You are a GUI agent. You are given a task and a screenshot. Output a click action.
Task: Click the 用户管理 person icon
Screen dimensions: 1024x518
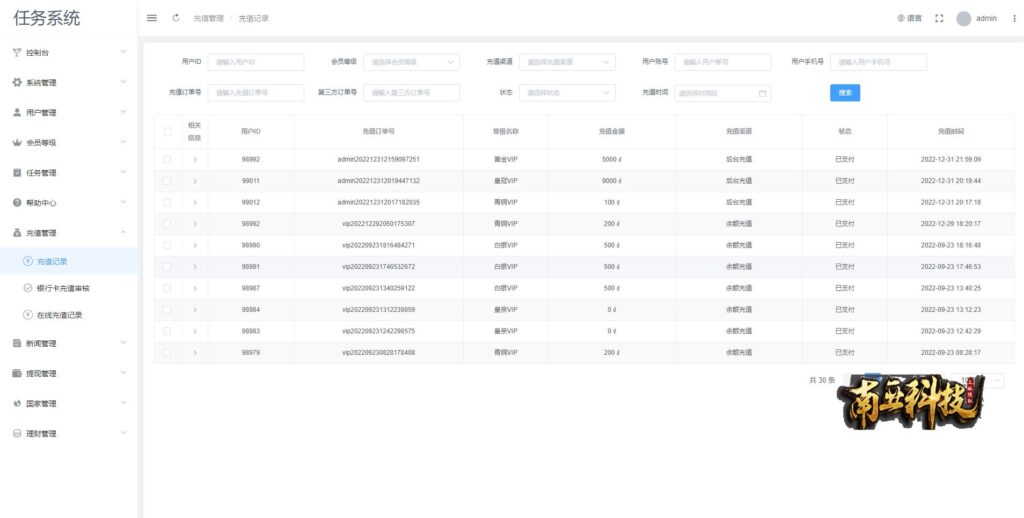point(17,112)
